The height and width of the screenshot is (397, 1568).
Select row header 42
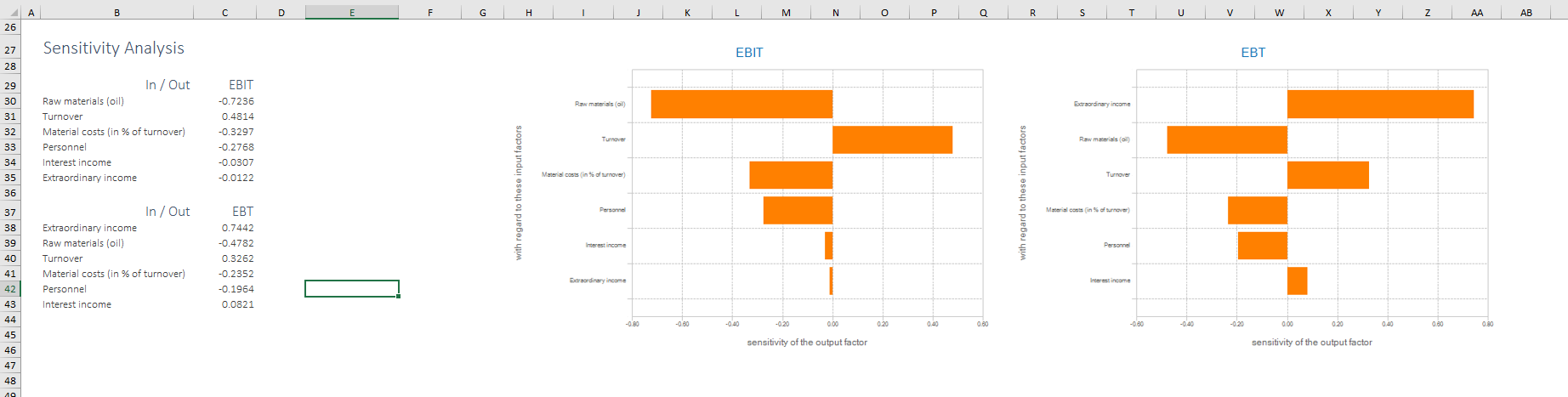click(x=10, y=289)
